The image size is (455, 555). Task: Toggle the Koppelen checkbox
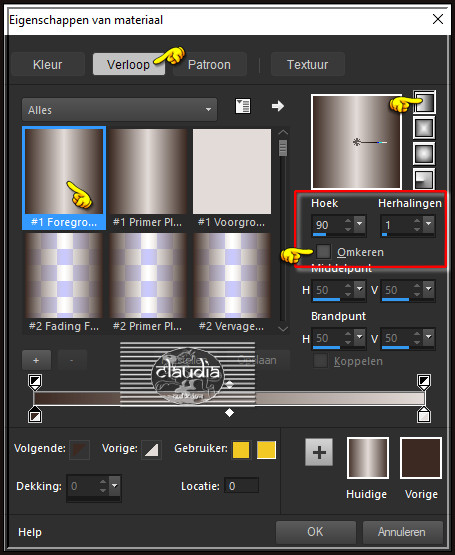[320, 361]
